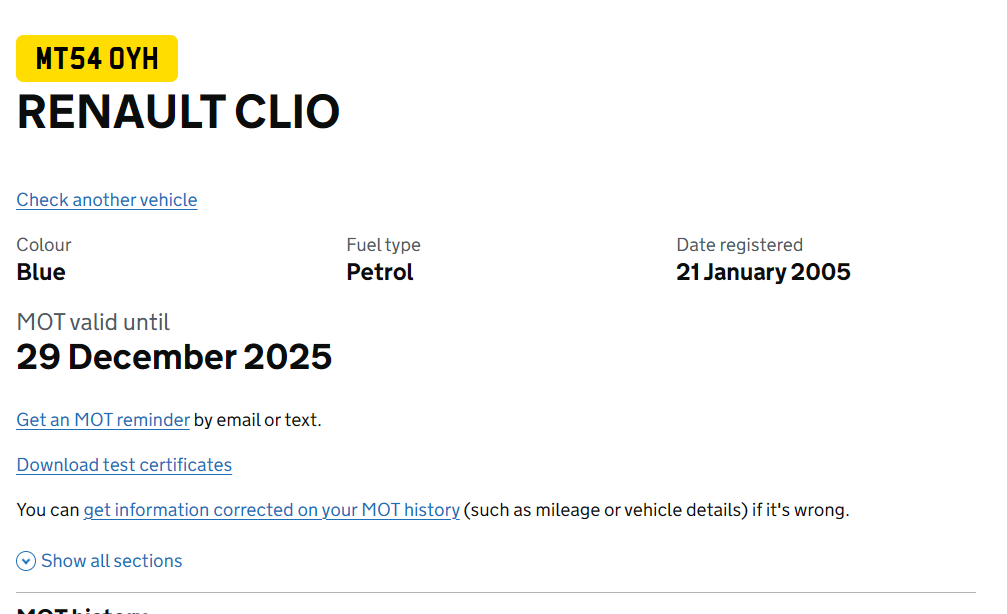Click the Blue colour value

[41, 272]
